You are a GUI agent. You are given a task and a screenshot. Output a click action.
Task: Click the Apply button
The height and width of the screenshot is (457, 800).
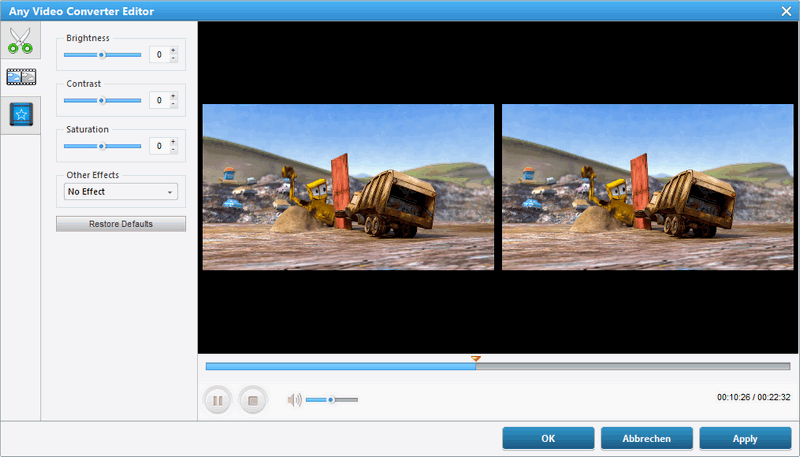point(745,439)
